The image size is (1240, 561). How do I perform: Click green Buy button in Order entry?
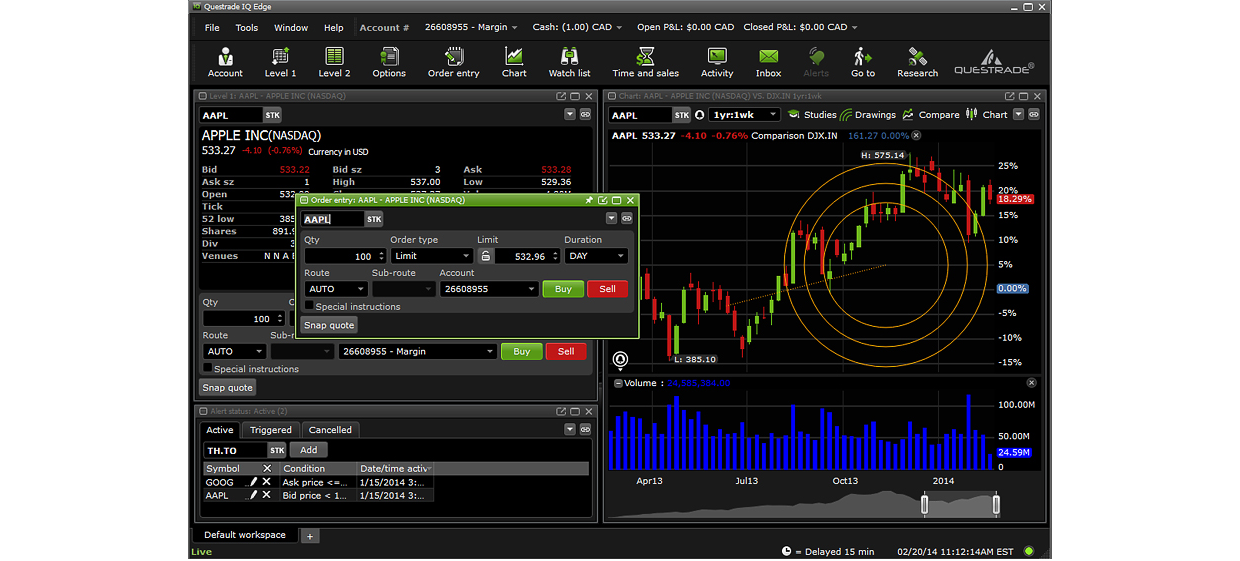[563, 289]
